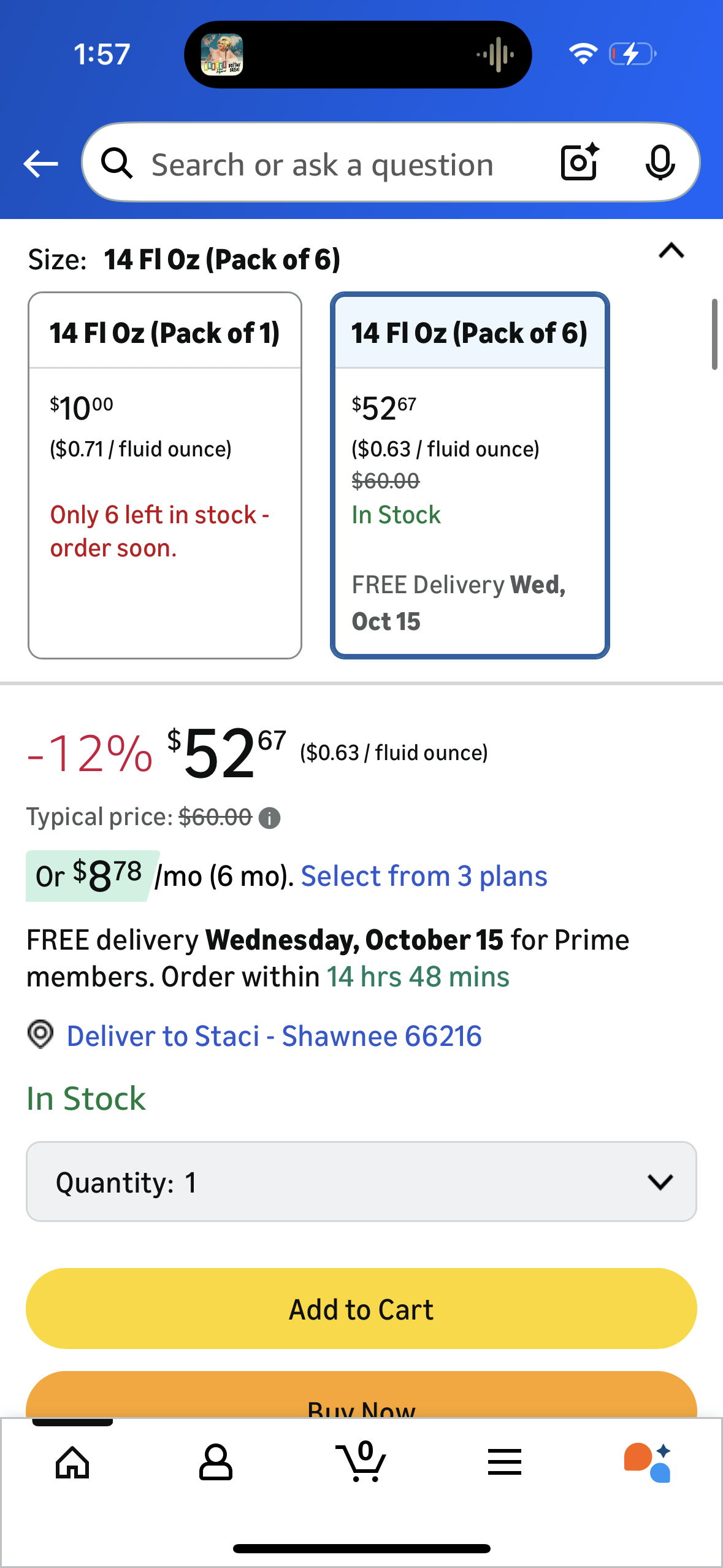Image resolution: width=723 pixels, height=1568 pixels.
Task: Open the Quantity dropdown
Action: (361, 1182)
